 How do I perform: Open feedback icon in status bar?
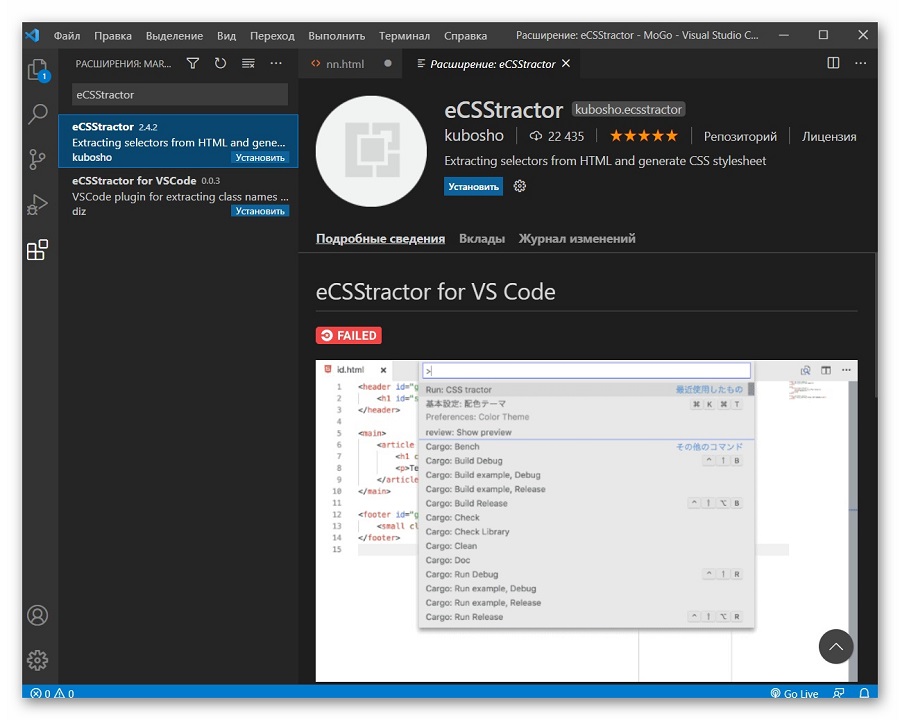coord(839,693)
